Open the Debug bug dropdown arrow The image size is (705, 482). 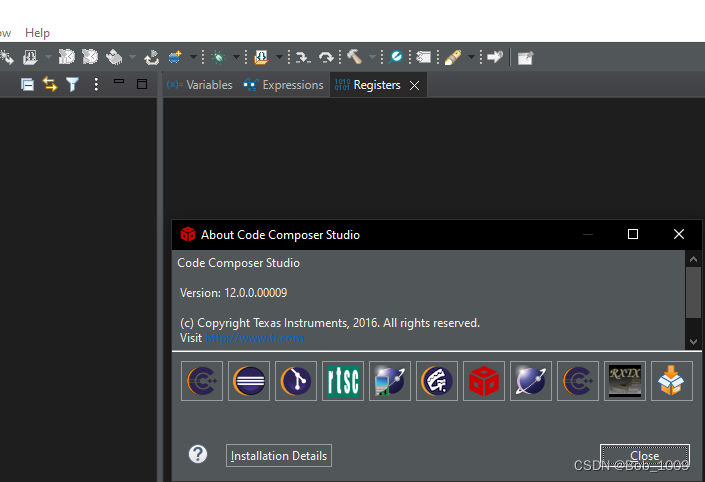236,57
